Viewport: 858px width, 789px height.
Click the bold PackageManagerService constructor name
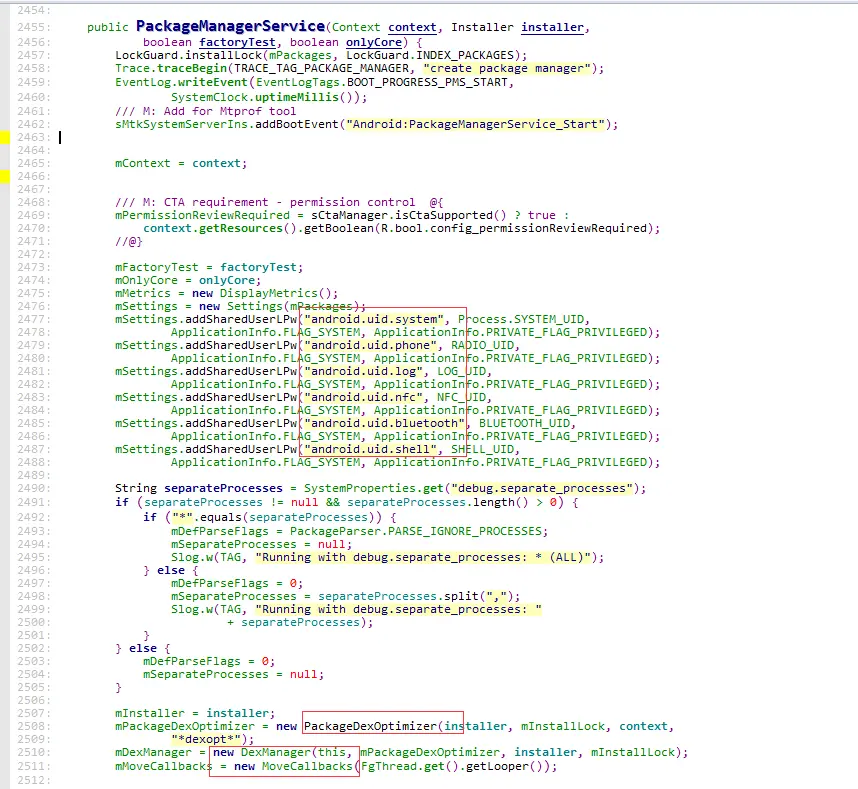[x=230, y=26]
